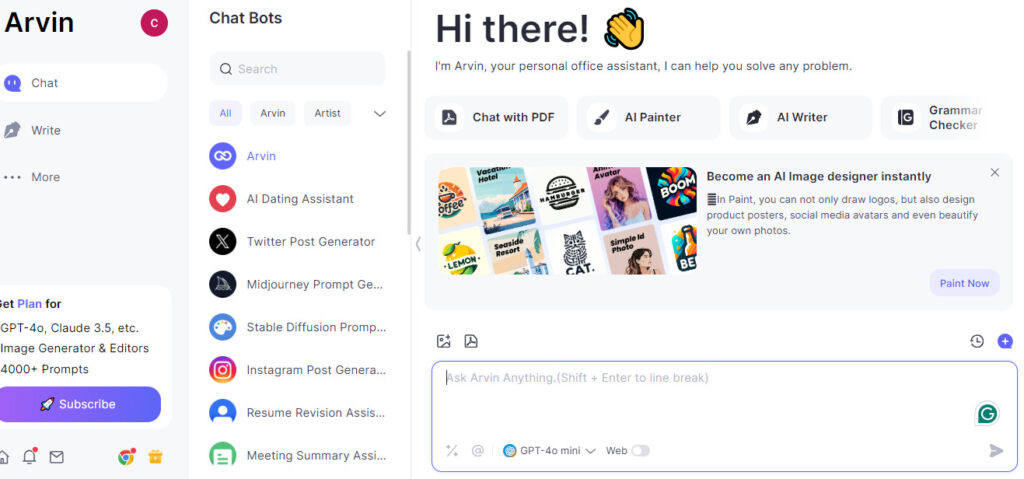
Task: Toggle the Web search switch
Action: click(x=640, y=450)
